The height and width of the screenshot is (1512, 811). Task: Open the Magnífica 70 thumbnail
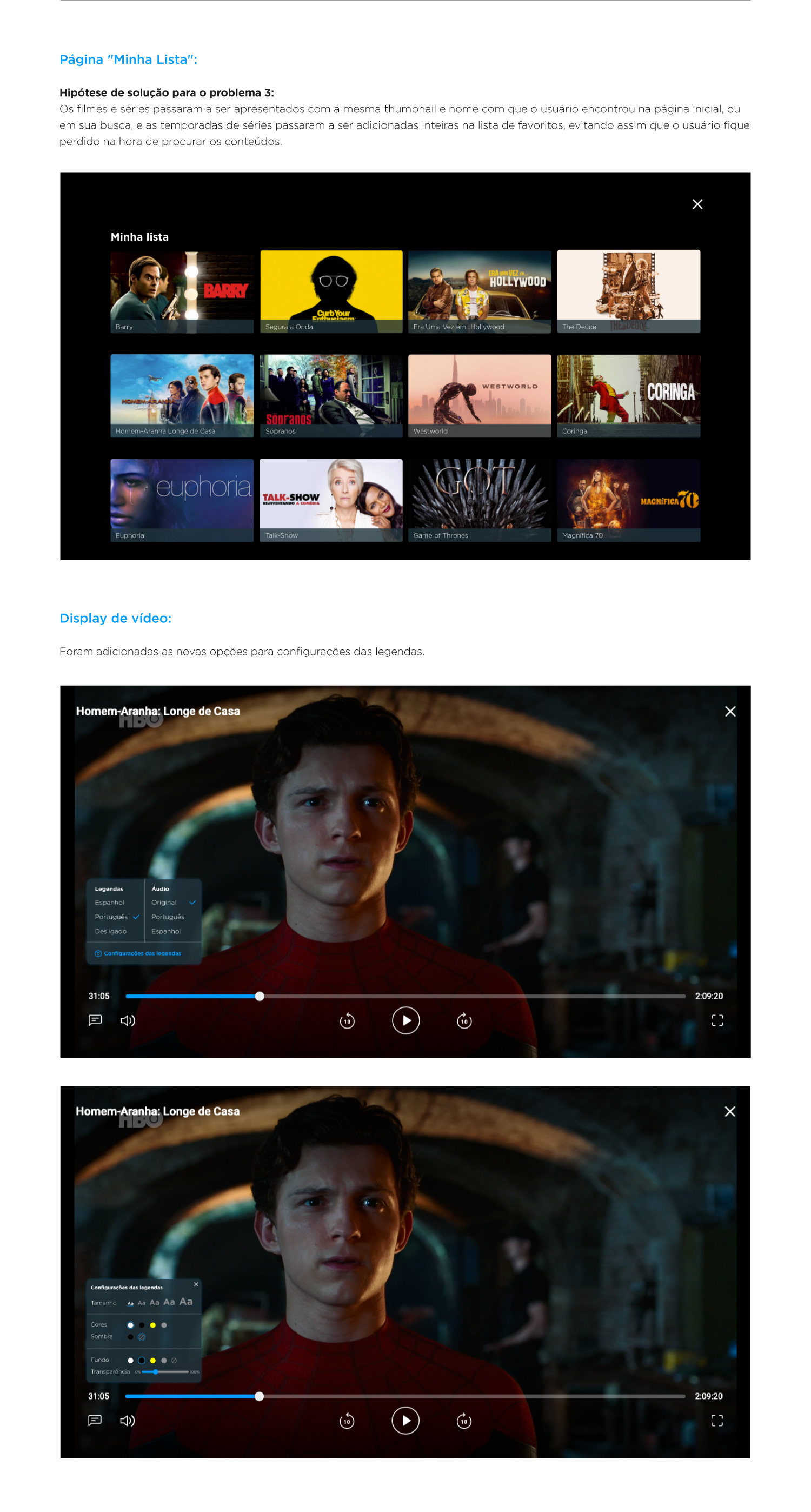(x=628, y=500)
